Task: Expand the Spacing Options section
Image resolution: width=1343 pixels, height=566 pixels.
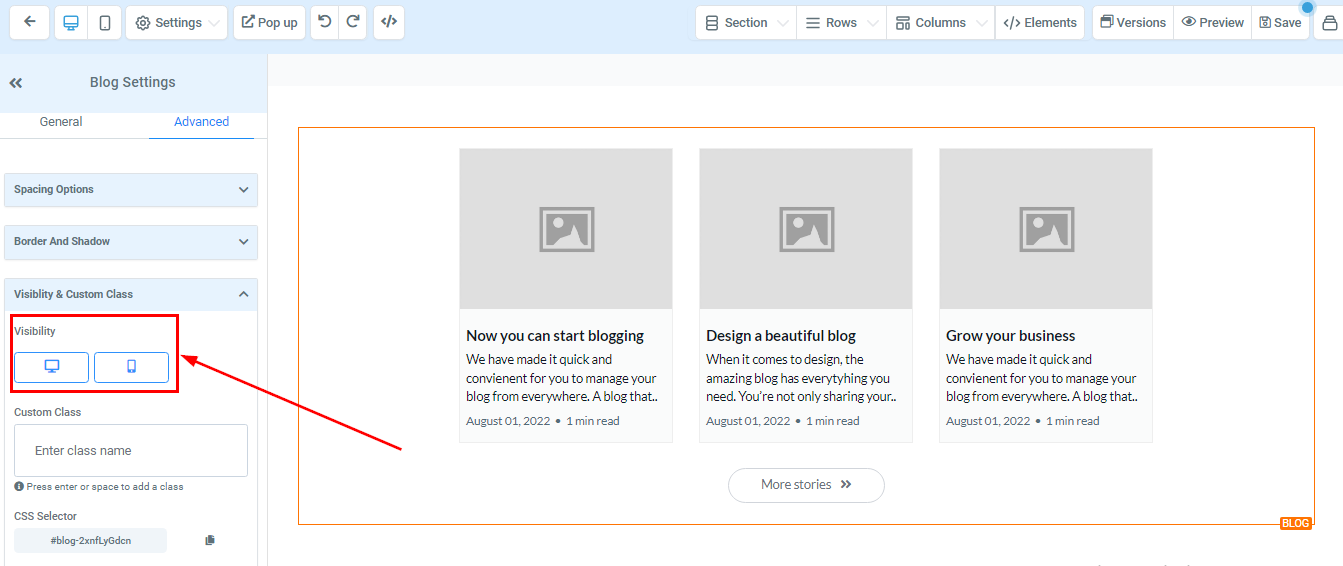Action: 131,190
